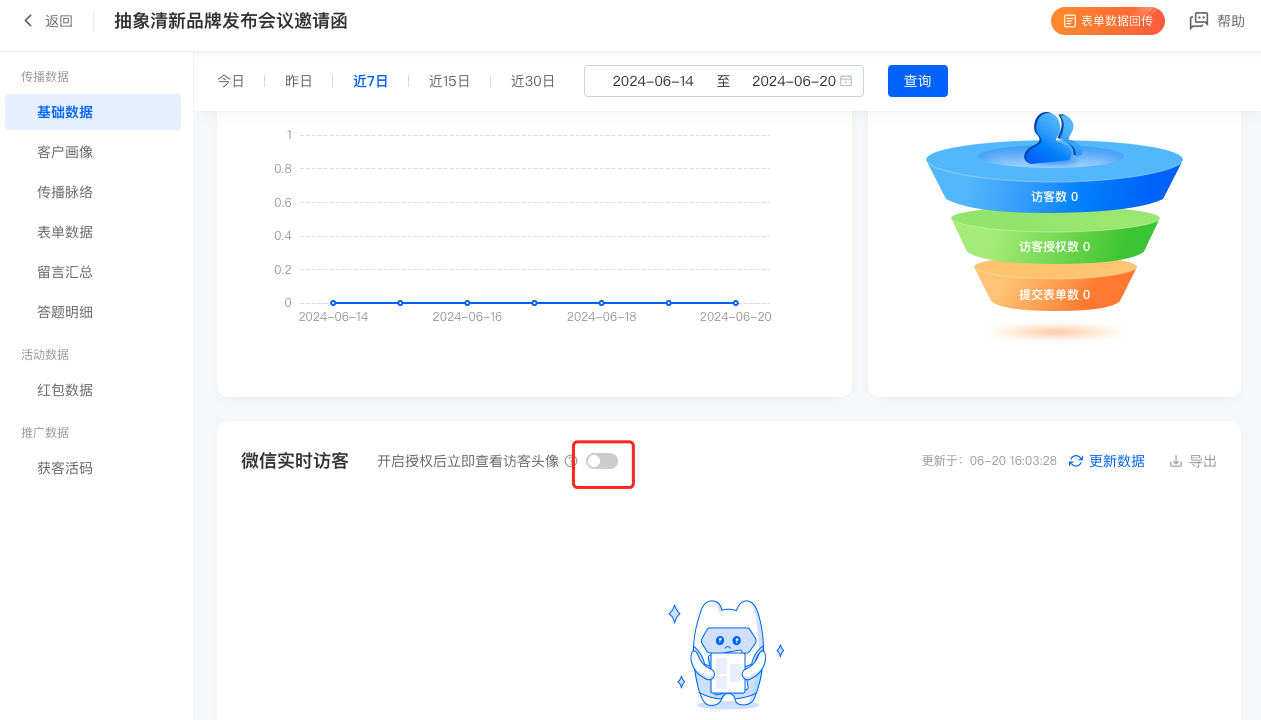Click the 推广数据 sidebar section label
The height and width of the screenshot is (720, 1261).
click(x=45, y=432)
